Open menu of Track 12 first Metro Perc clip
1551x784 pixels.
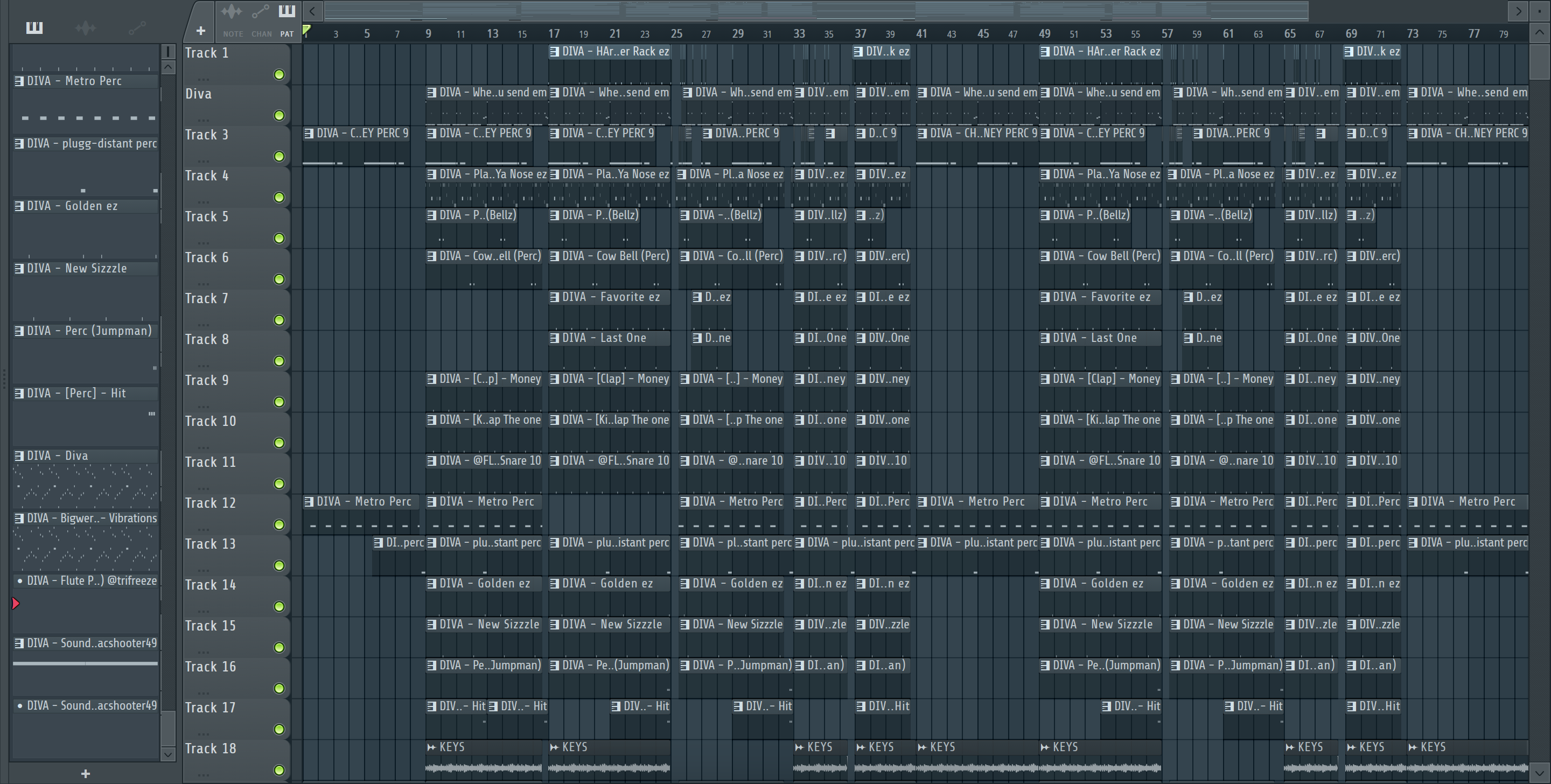click(x=309, y=502)
